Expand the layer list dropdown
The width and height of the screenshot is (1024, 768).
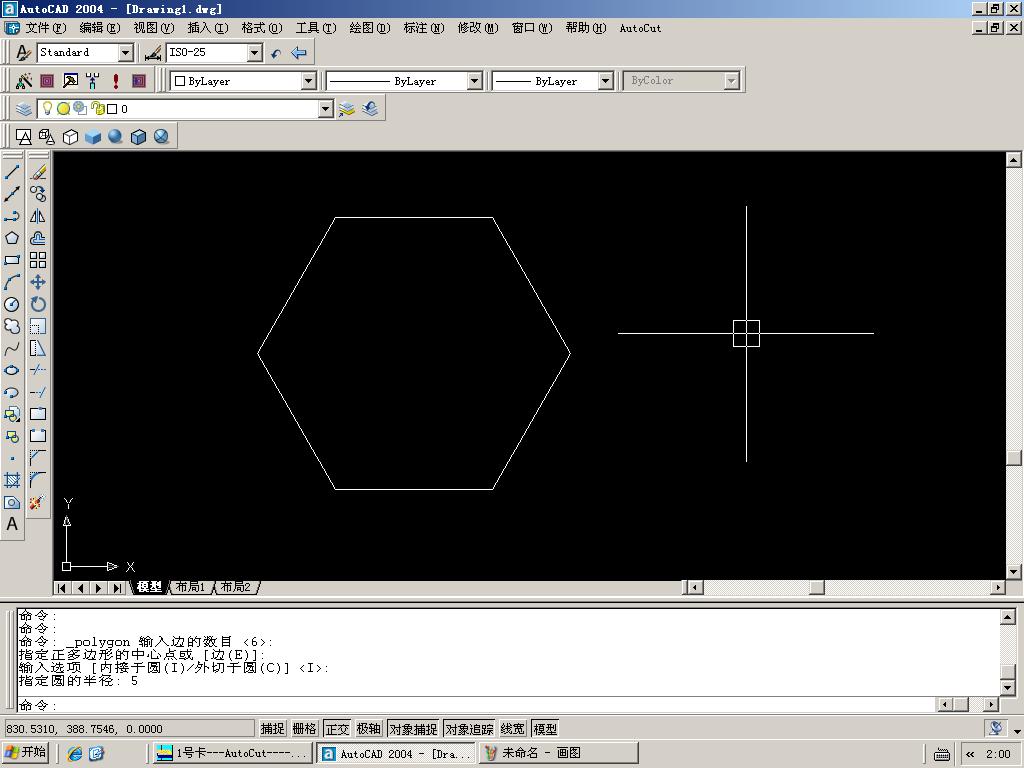[325, 109]
